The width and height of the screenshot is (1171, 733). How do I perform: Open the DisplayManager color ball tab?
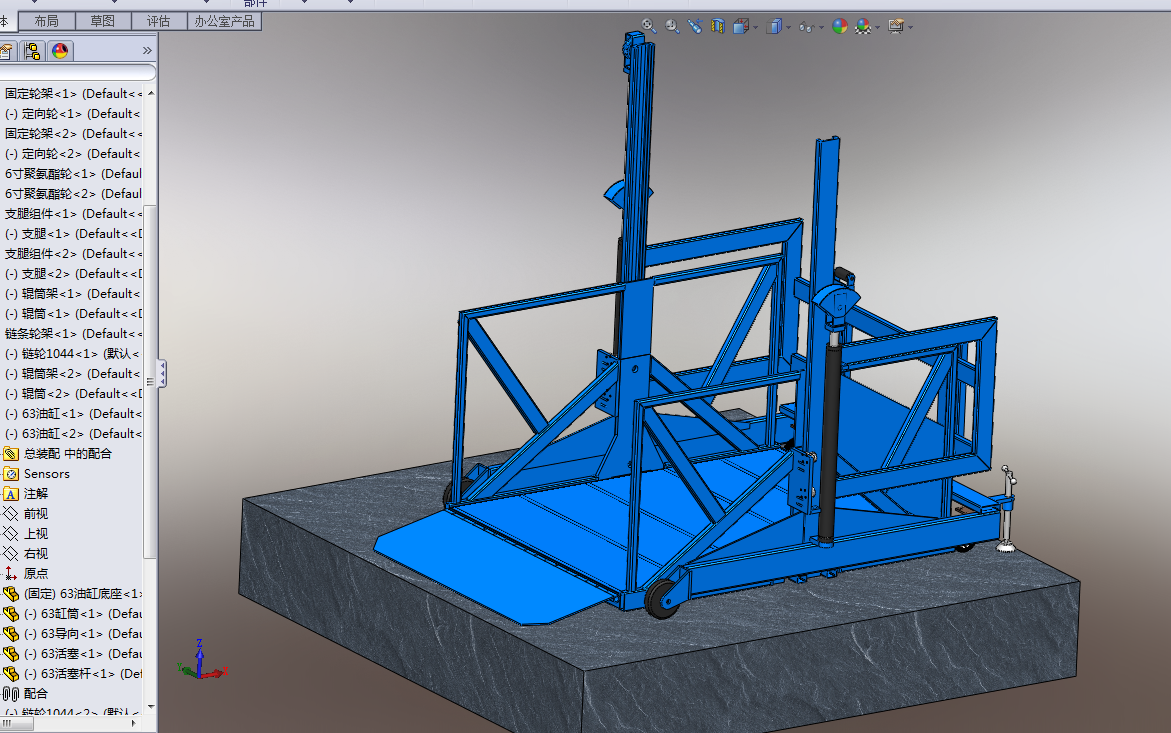point(60,51)
